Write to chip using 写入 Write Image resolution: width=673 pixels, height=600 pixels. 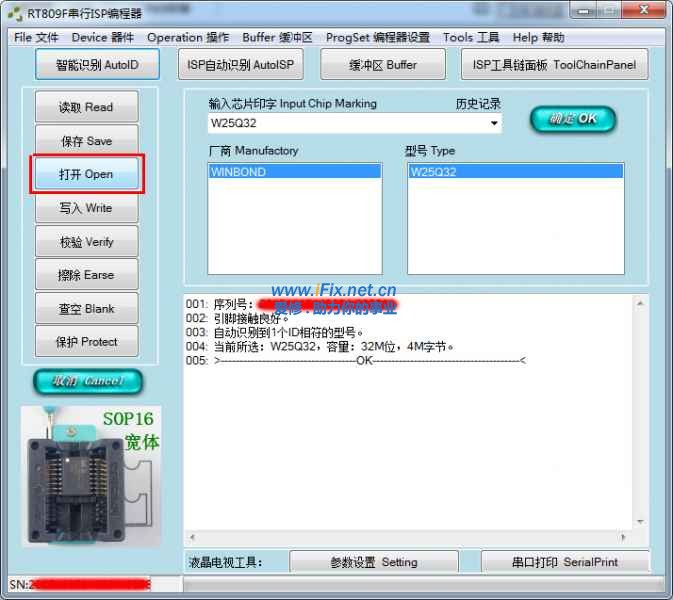coord(86,208)
